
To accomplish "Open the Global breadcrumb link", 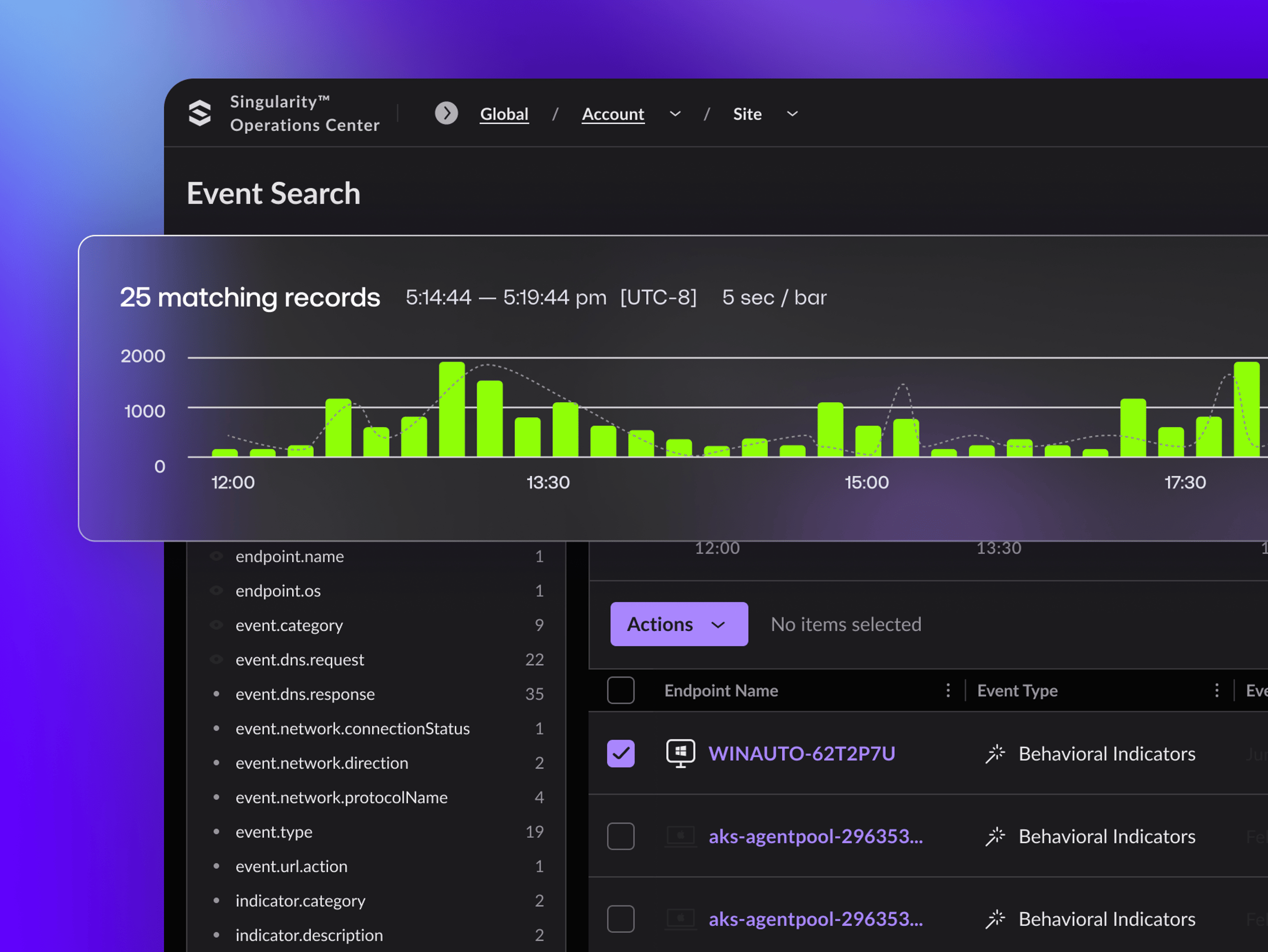I will [x=504, y=114].
